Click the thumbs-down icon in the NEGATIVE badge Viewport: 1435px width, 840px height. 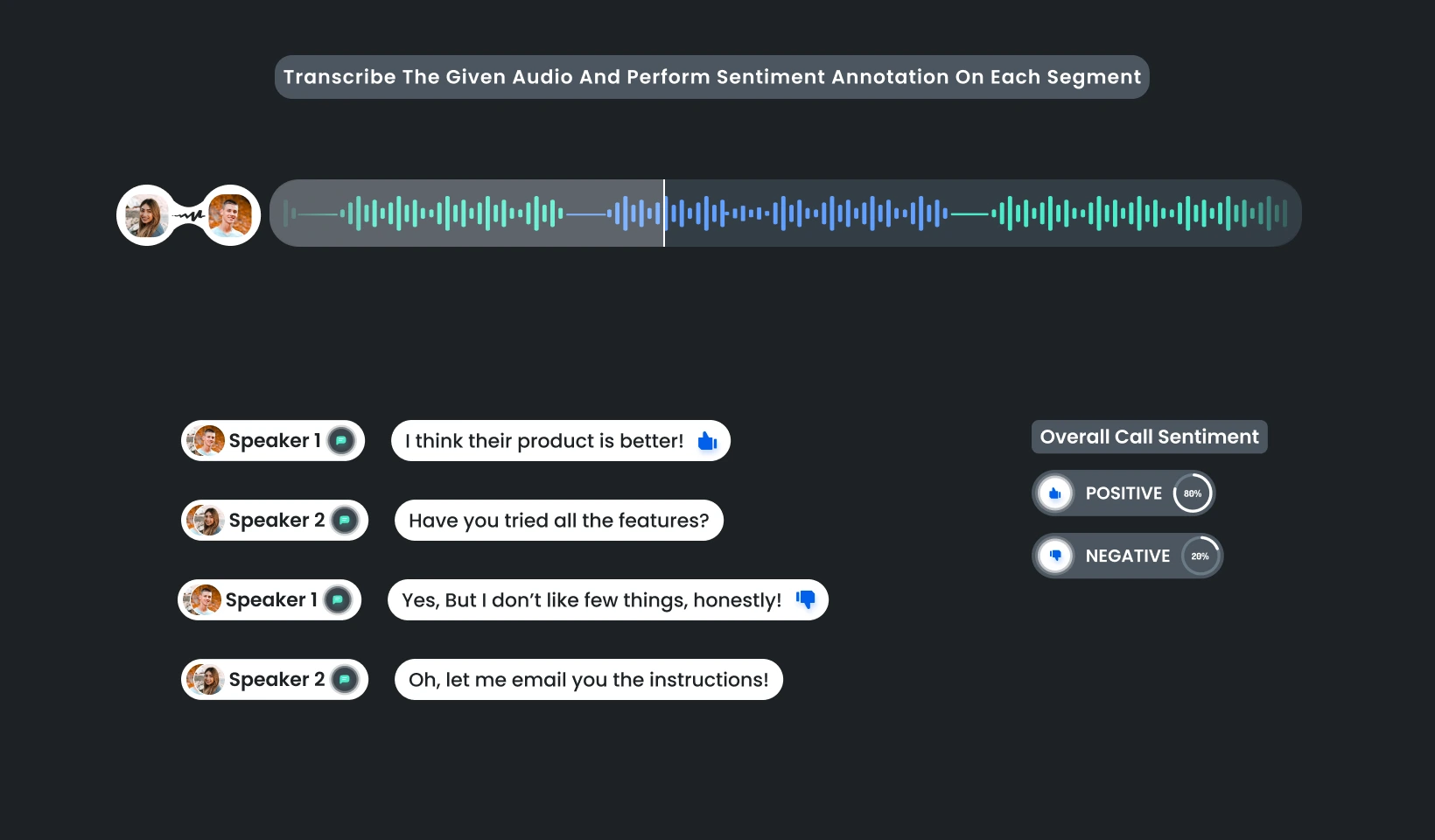pyautogui.click(x=1055, y=556)
